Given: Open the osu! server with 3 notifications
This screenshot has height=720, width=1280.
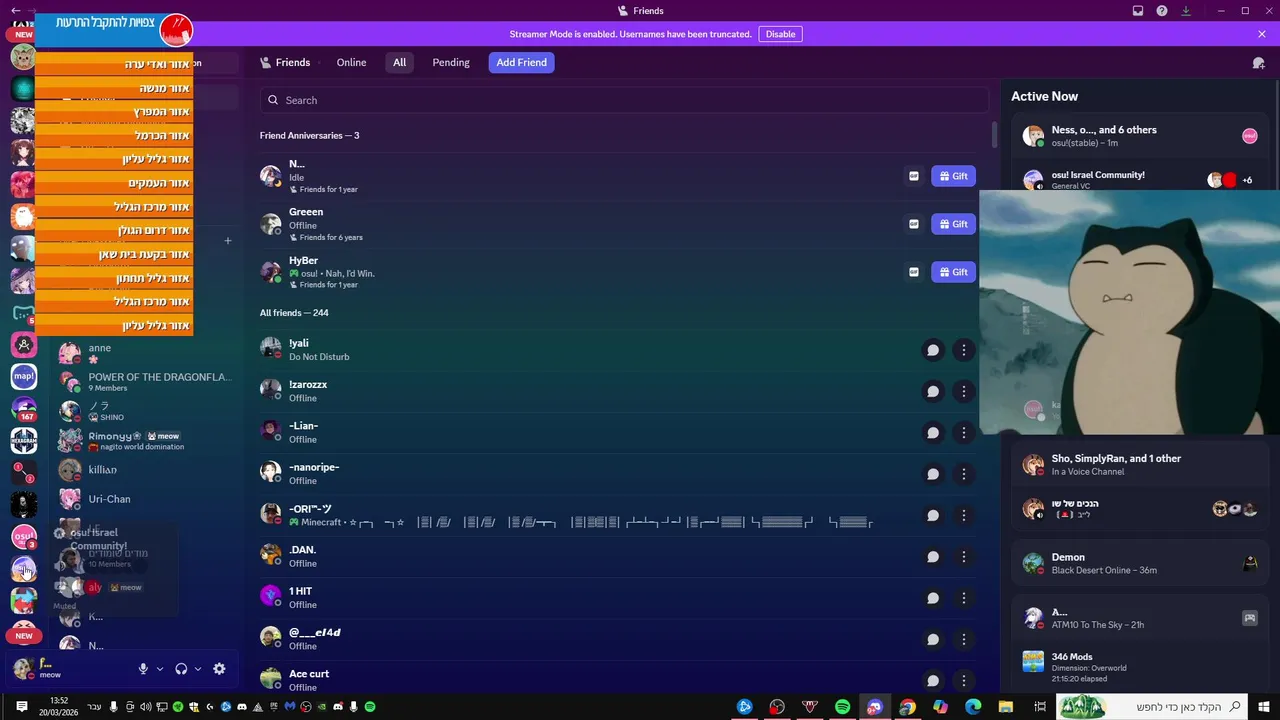Looking at the screenshot, I should pos(23,536).
